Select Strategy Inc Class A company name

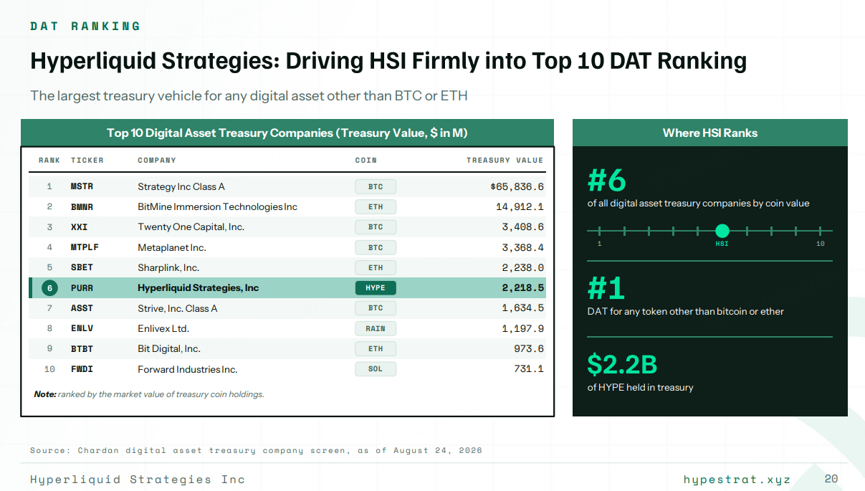(x=181, y=186)
